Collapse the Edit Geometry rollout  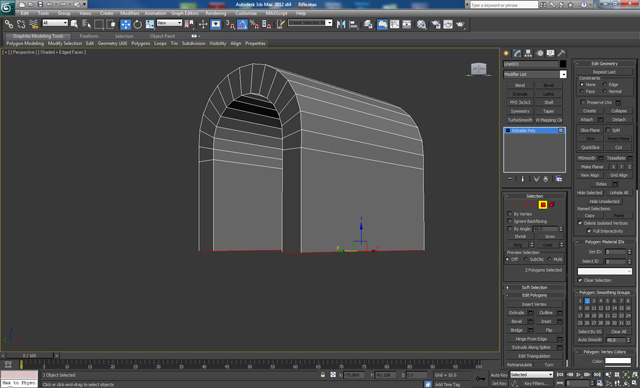pos(605,64)
